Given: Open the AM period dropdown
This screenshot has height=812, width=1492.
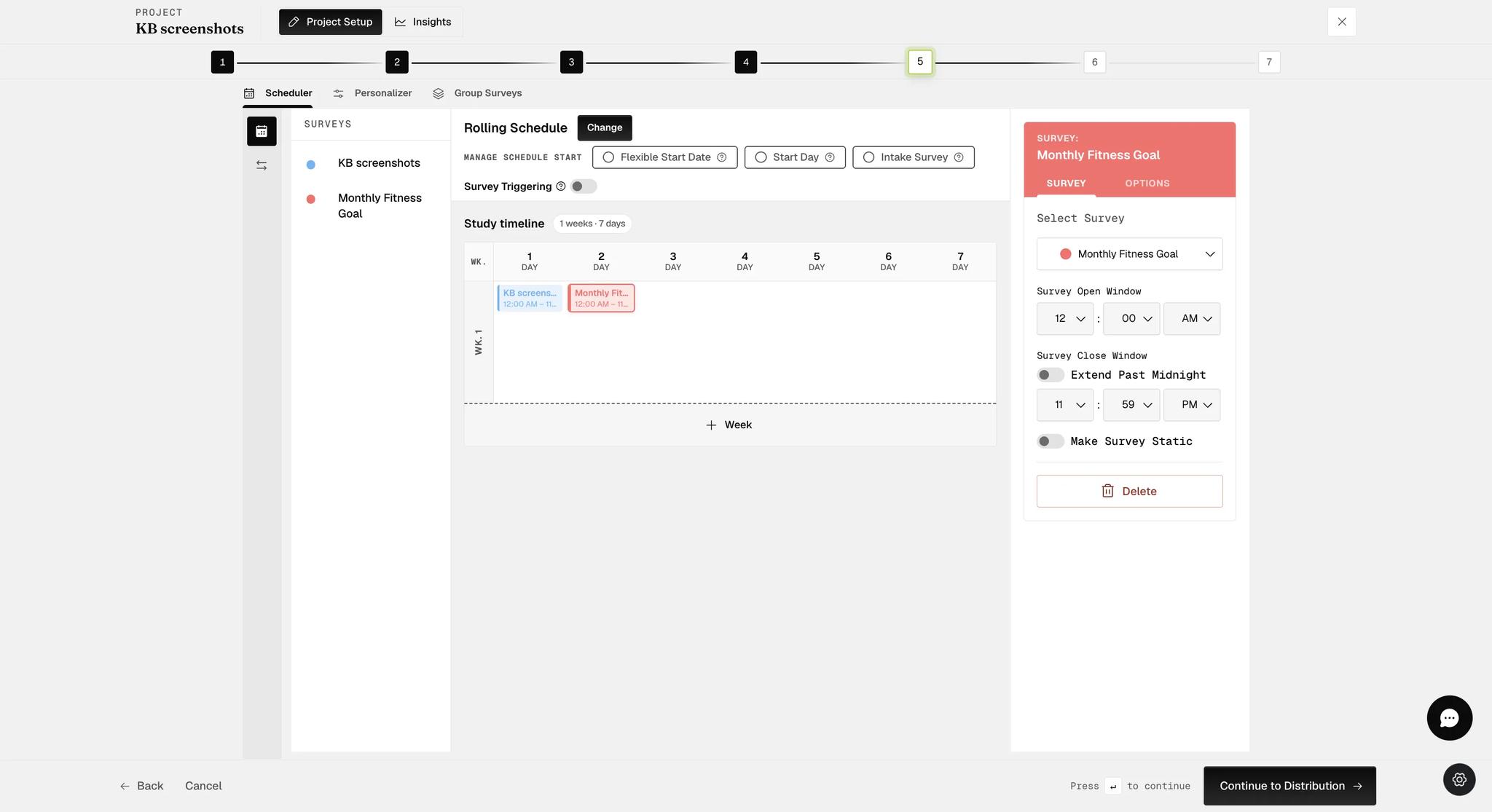Looking at the screenshot, I should point(1192,319).
